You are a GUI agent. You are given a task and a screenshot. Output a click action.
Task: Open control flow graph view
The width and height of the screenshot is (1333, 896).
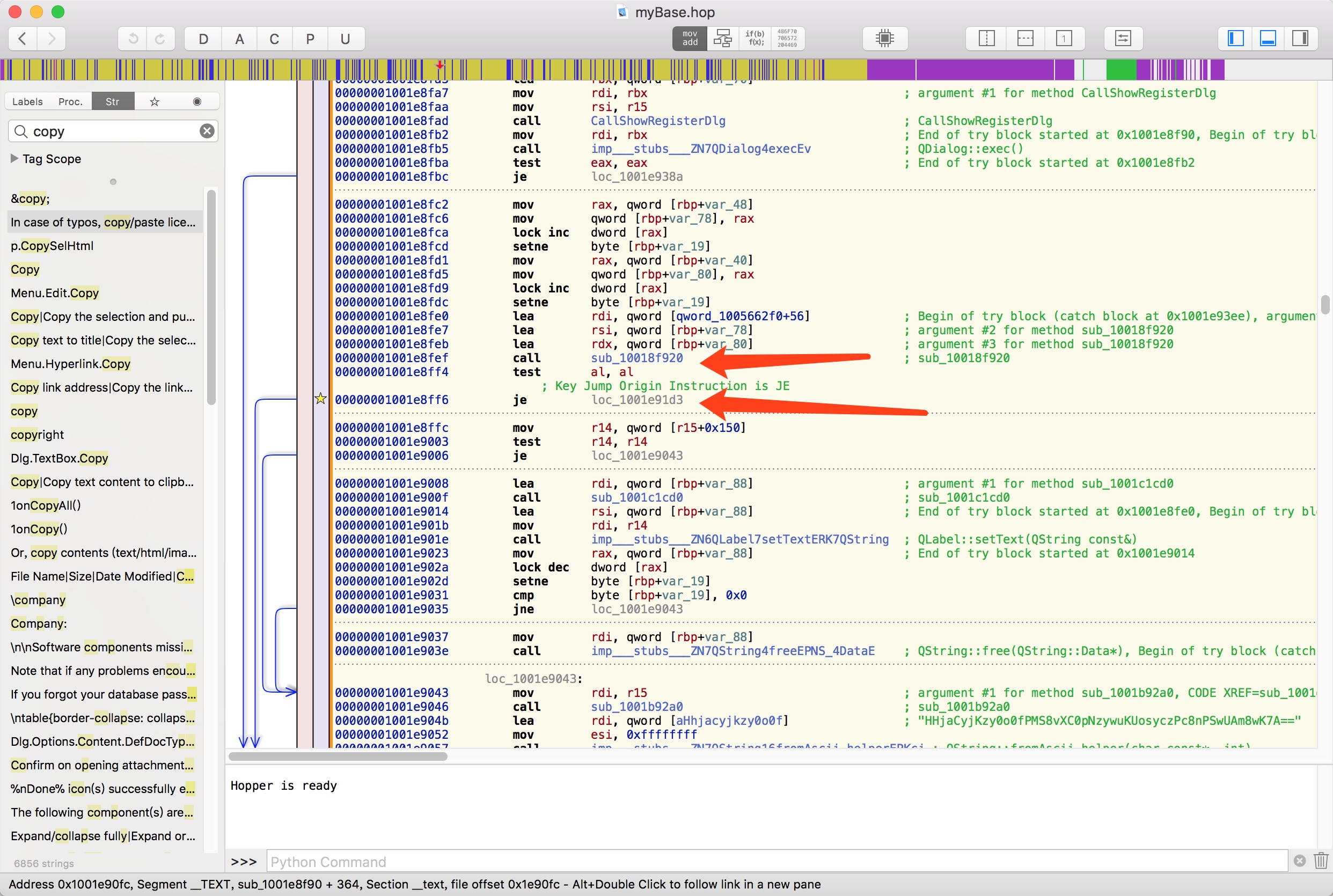[723, 39]
